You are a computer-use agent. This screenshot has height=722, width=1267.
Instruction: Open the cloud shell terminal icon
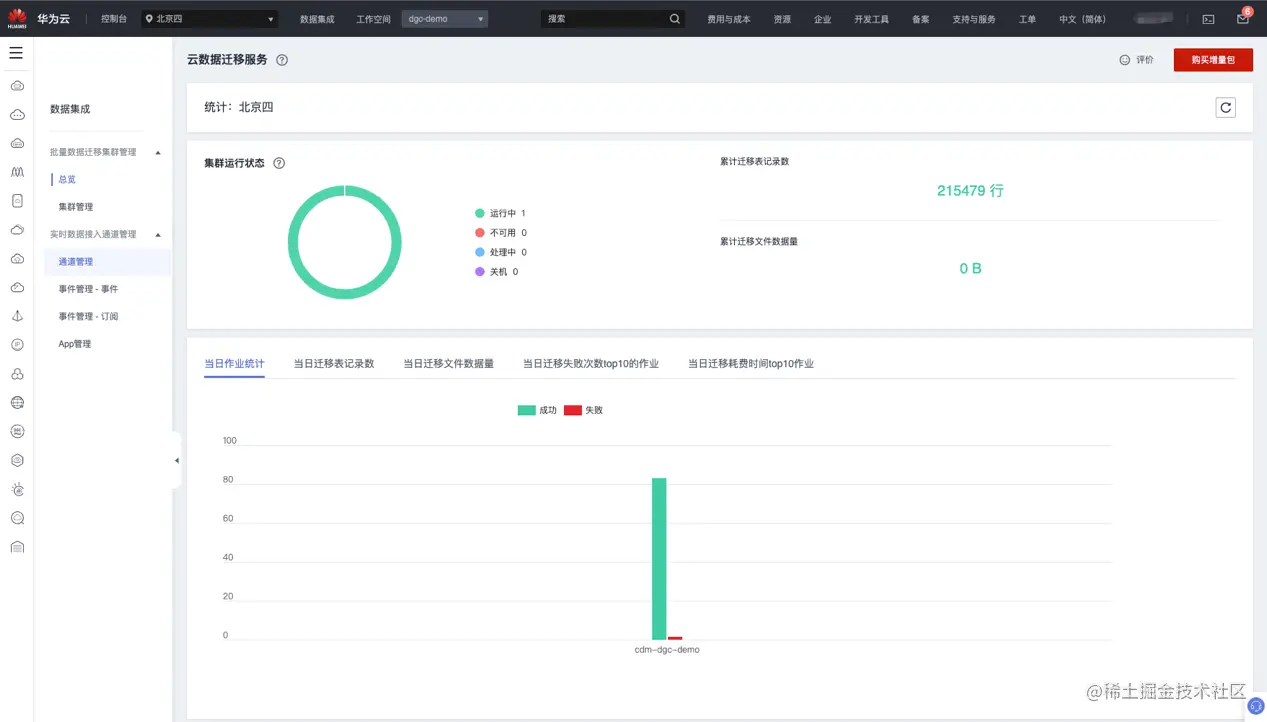[x=1208, y=19]
